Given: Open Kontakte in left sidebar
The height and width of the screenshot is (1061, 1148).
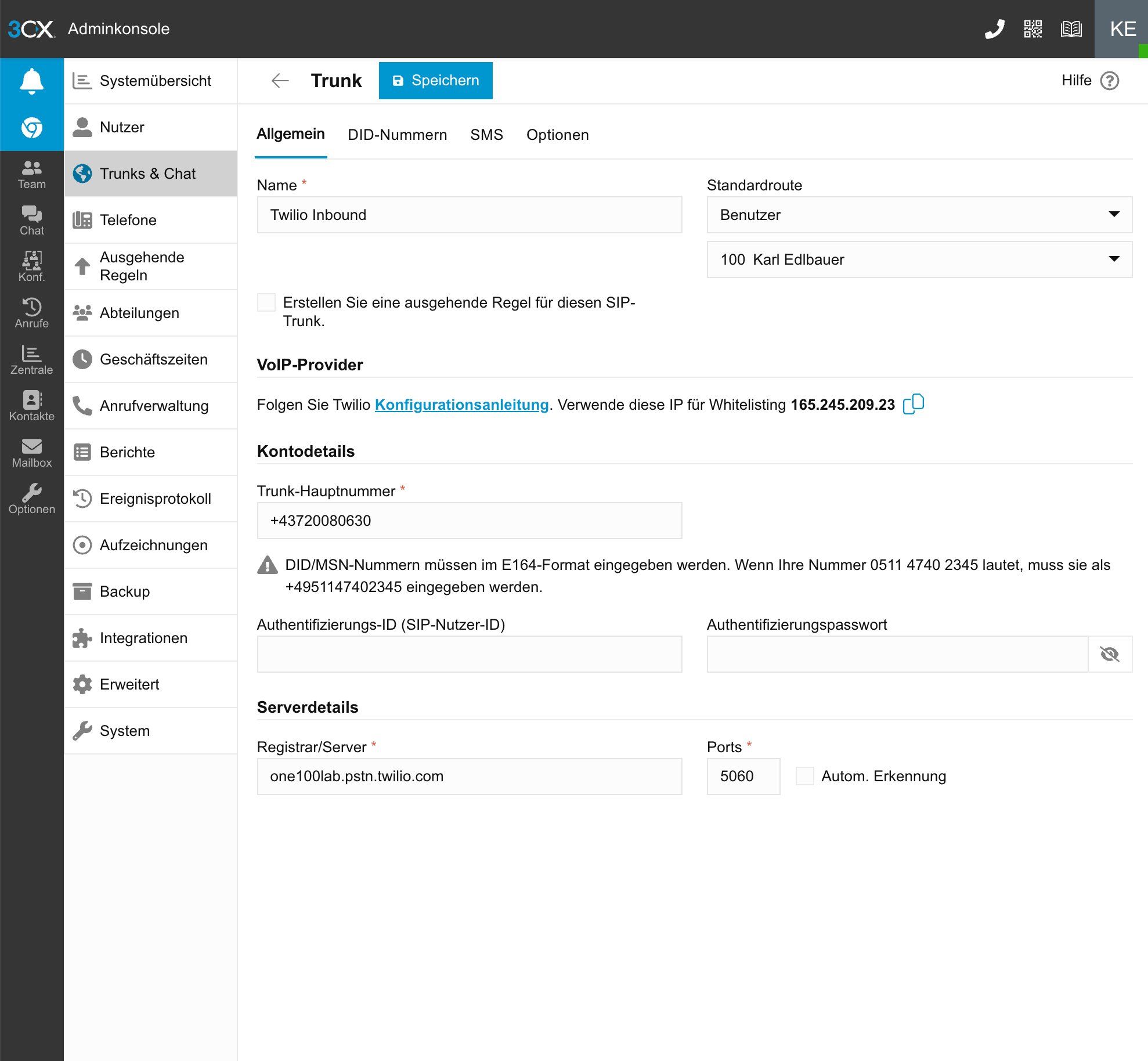Looking at the screenshot, I should (32, 406).
